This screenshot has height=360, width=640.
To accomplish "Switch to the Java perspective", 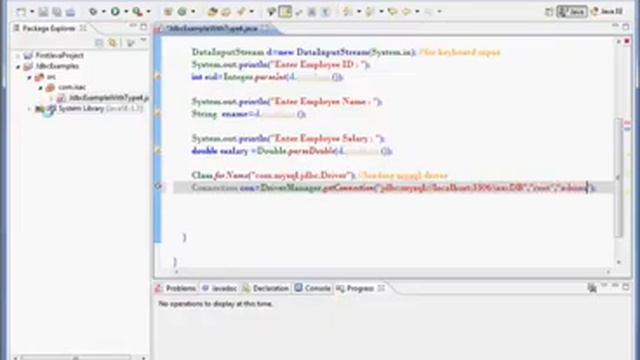I will click(572, 12).
